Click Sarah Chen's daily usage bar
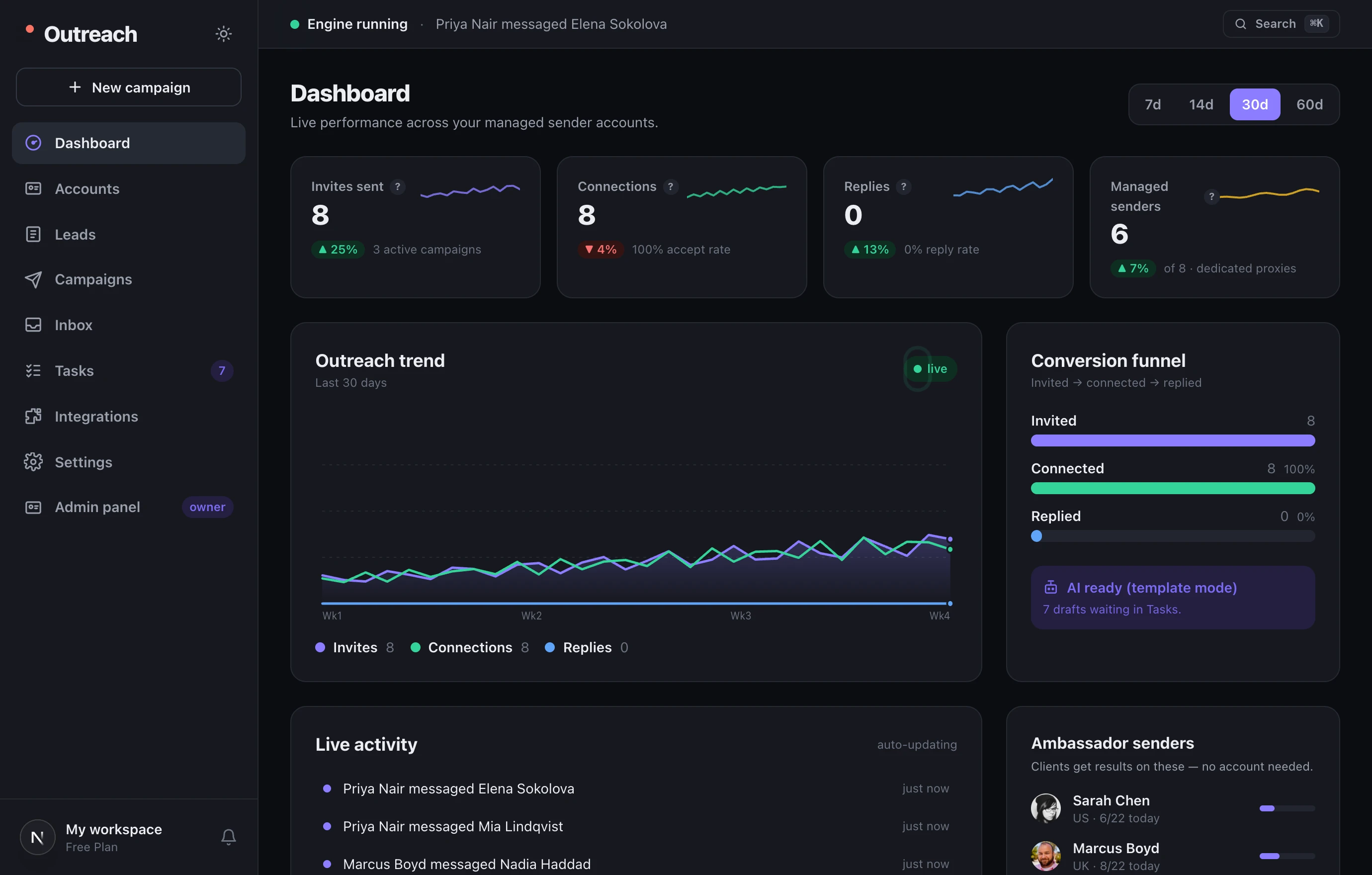 1287,808
